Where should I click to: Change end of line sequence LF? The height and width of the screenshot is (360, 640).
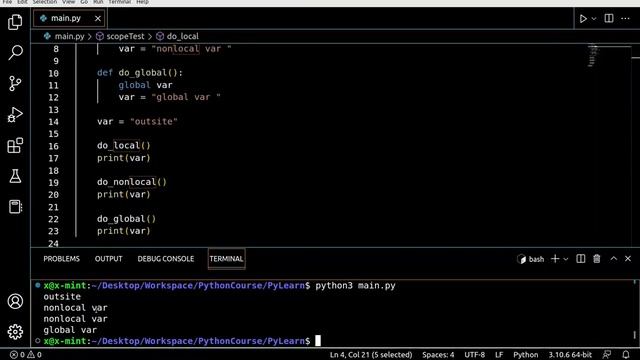[499, 355]
